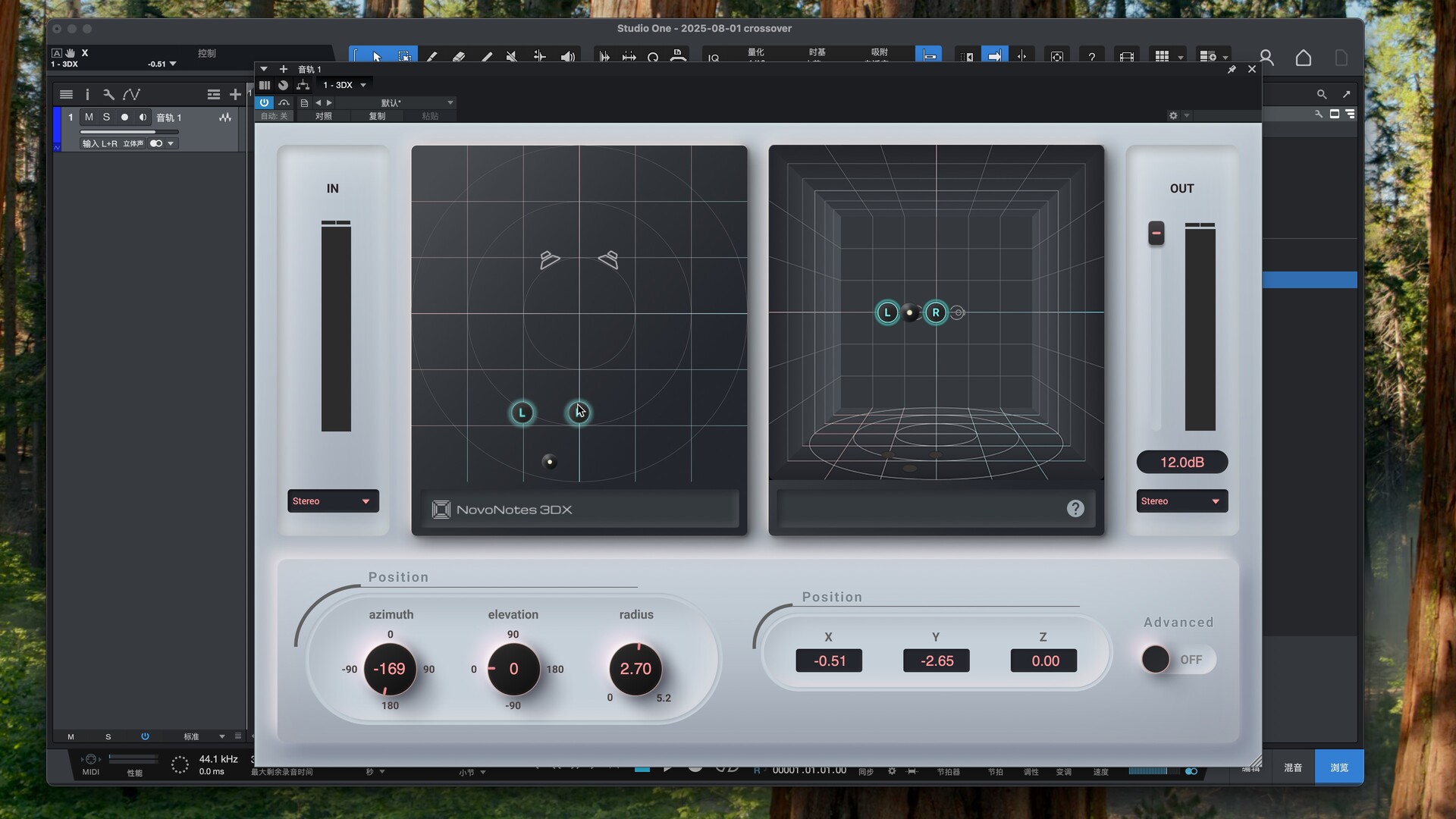Click the Z position field 0.00

pos(1044,661)
